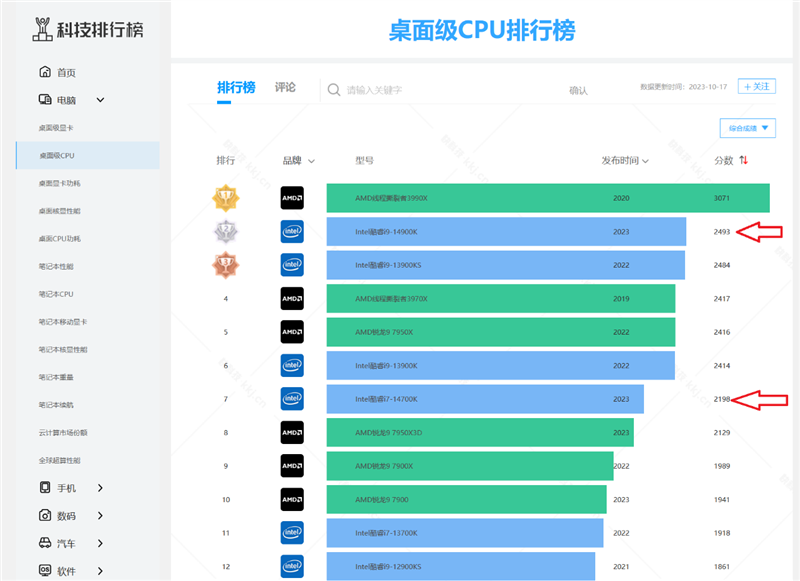The height and width of the screenshot is (581, 800).
Task: Expand the 手机 sidebar section chevron
Action: click(100, 488)
